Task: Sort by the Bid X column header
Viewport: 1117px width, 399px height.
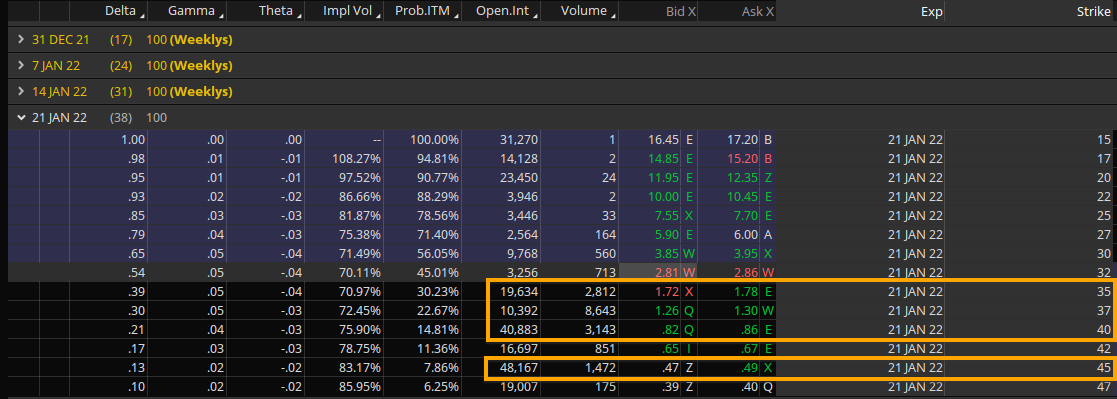Action: click(681, 11)
